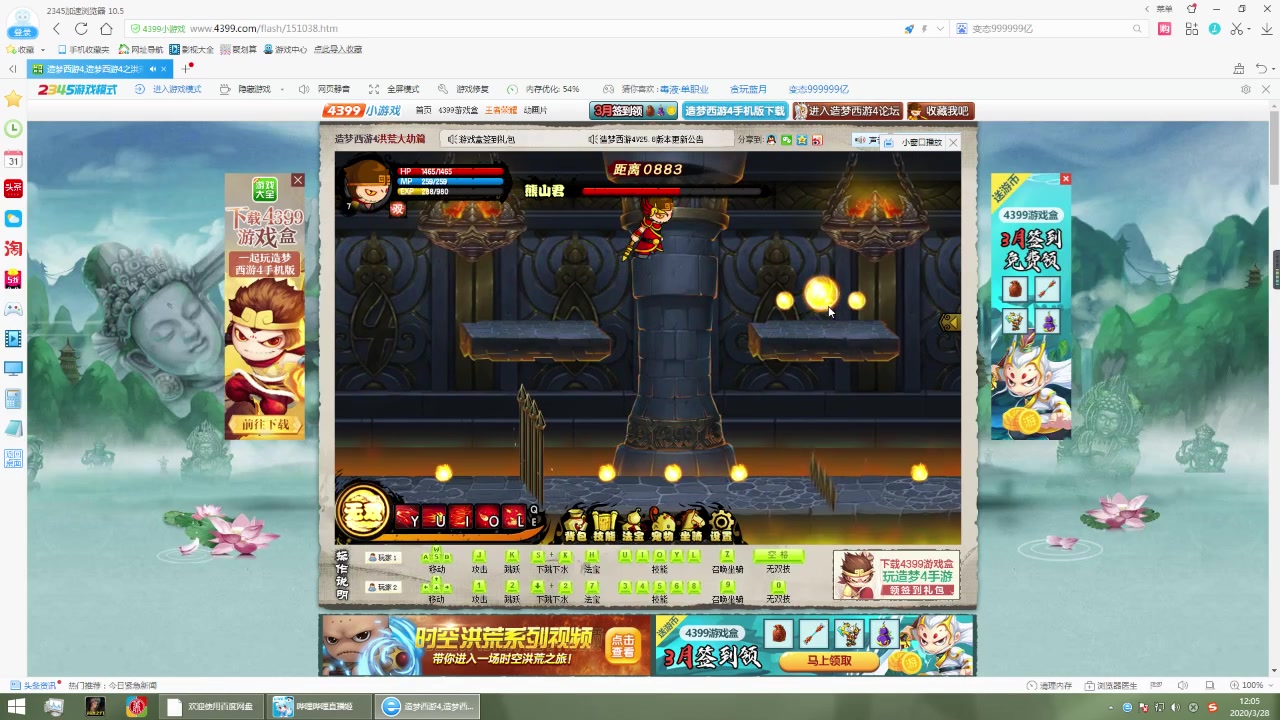
Task: Expand the scissors tool dropdown arrow
Action: (1249, 29)
